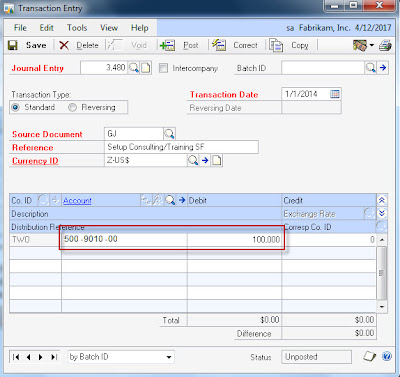
Task: Toggle the Intercompany checkbox
Action: [x=163, y=68]
